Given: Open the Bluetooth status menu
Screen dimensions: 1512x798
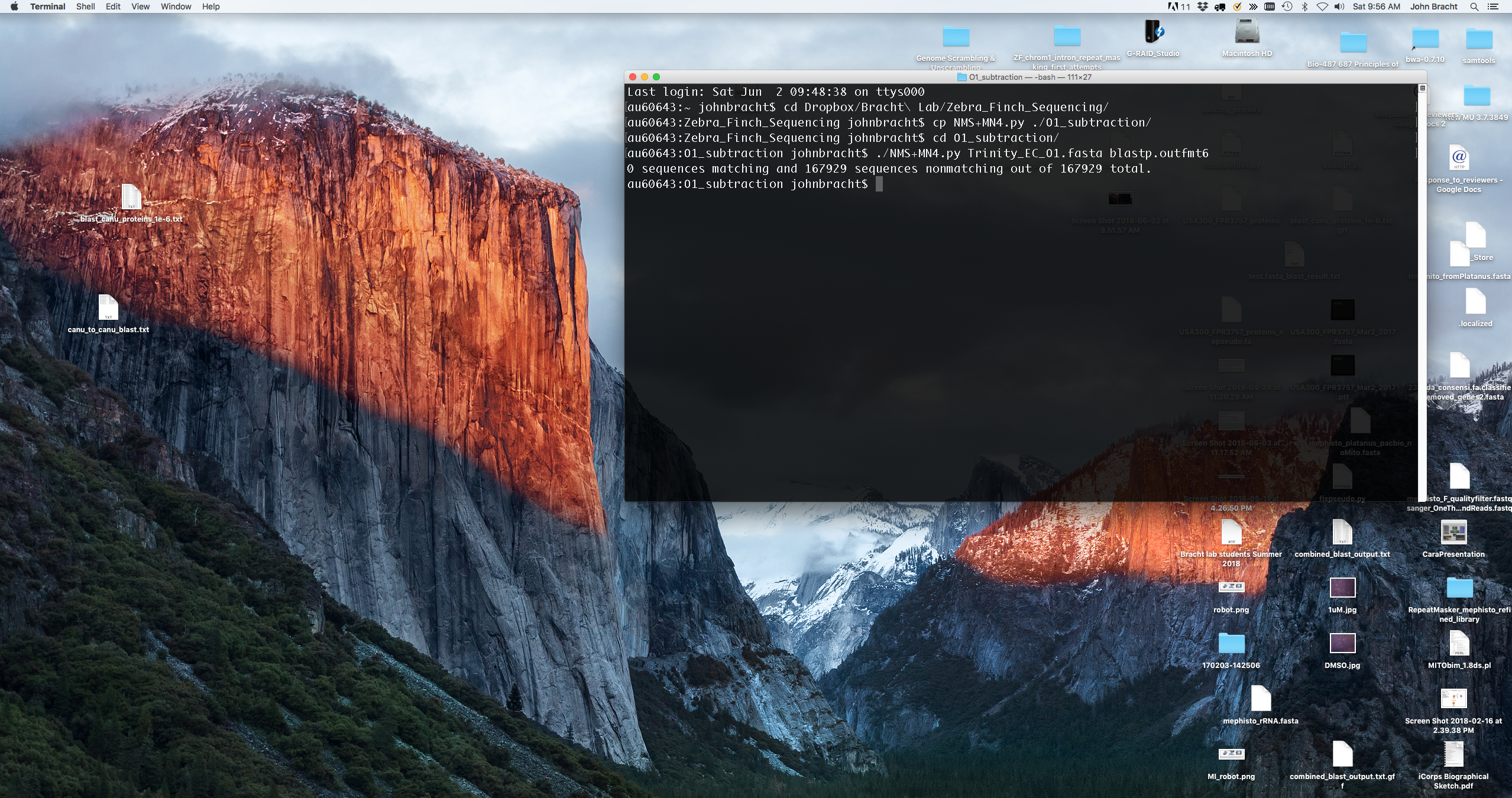Looking at the screenshot, I should click(1304, 7).
